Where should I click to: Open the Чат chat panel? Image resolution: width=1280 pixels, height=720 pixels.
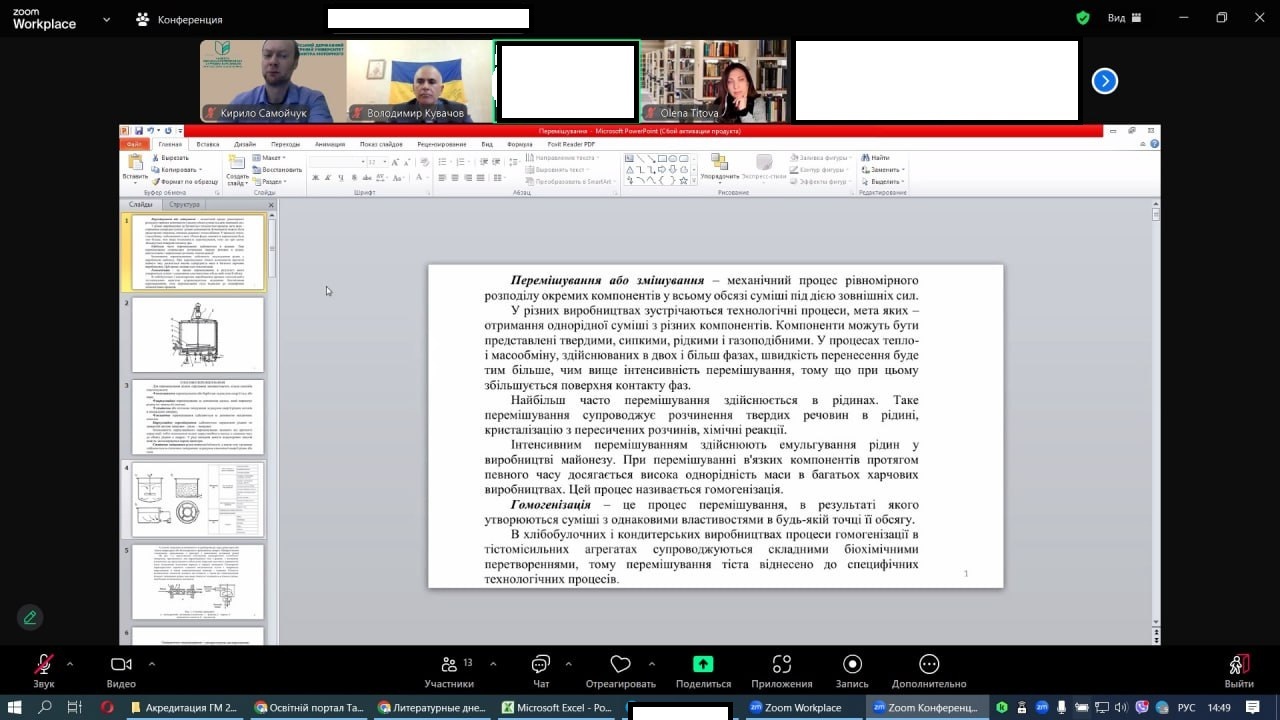click(541, 665)
